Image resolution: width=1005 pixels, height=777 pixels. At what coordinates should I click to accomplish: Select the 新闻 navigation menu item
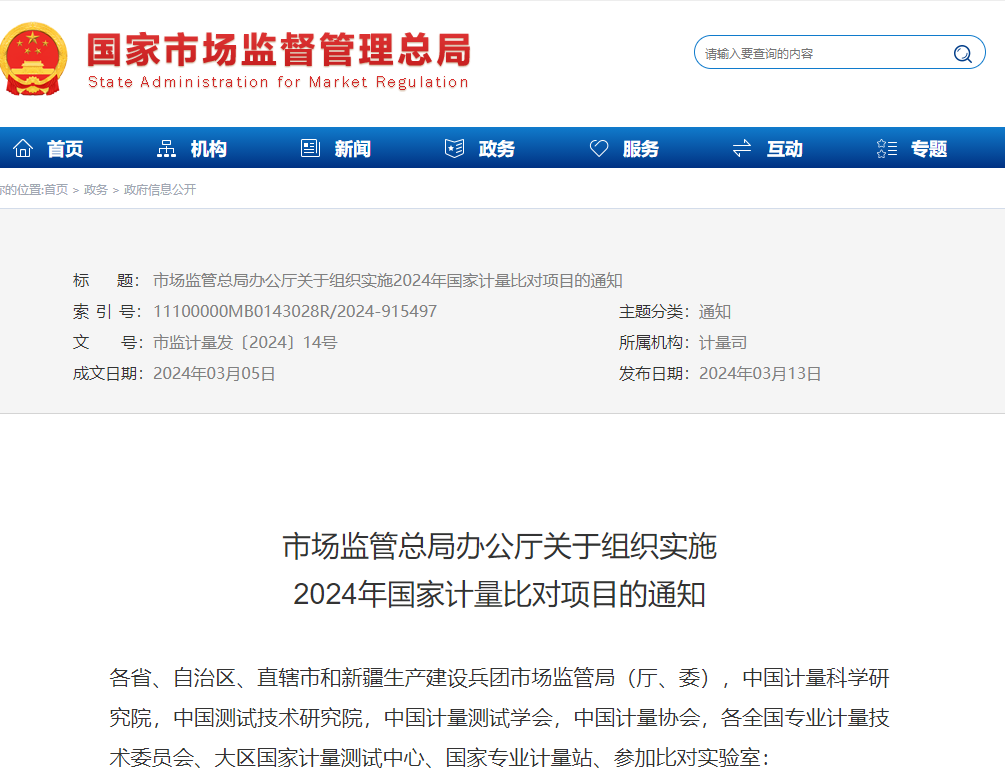[353, 149]
